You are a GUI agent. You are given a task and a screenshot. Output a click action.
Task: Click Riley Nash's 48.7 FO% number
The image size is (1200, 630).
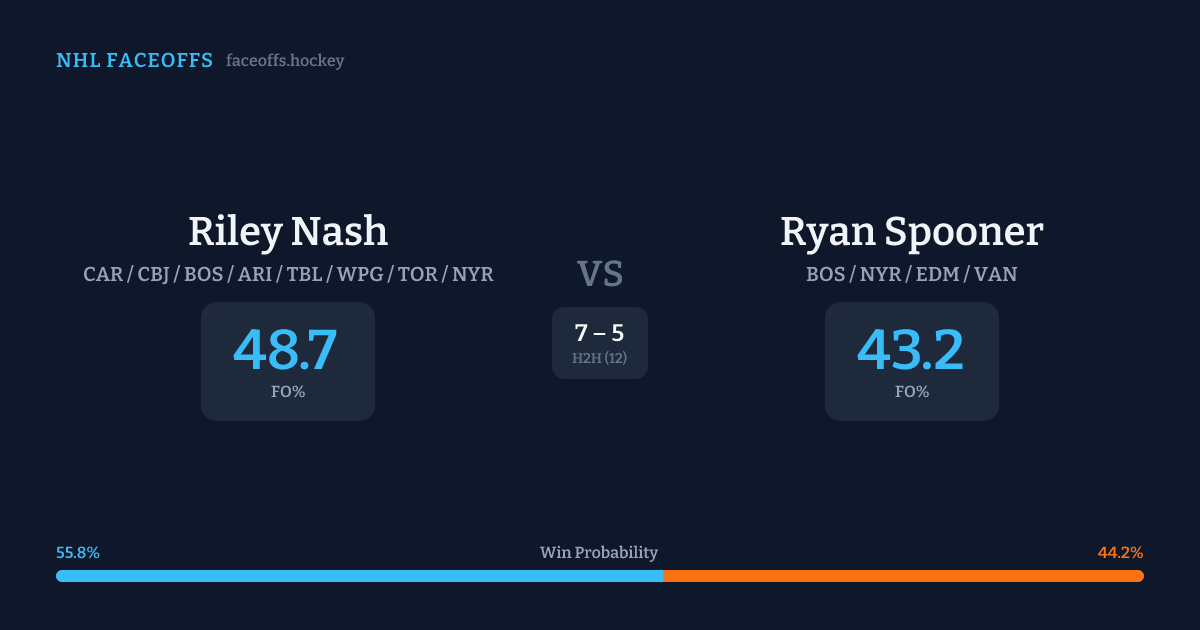(286, 350)
